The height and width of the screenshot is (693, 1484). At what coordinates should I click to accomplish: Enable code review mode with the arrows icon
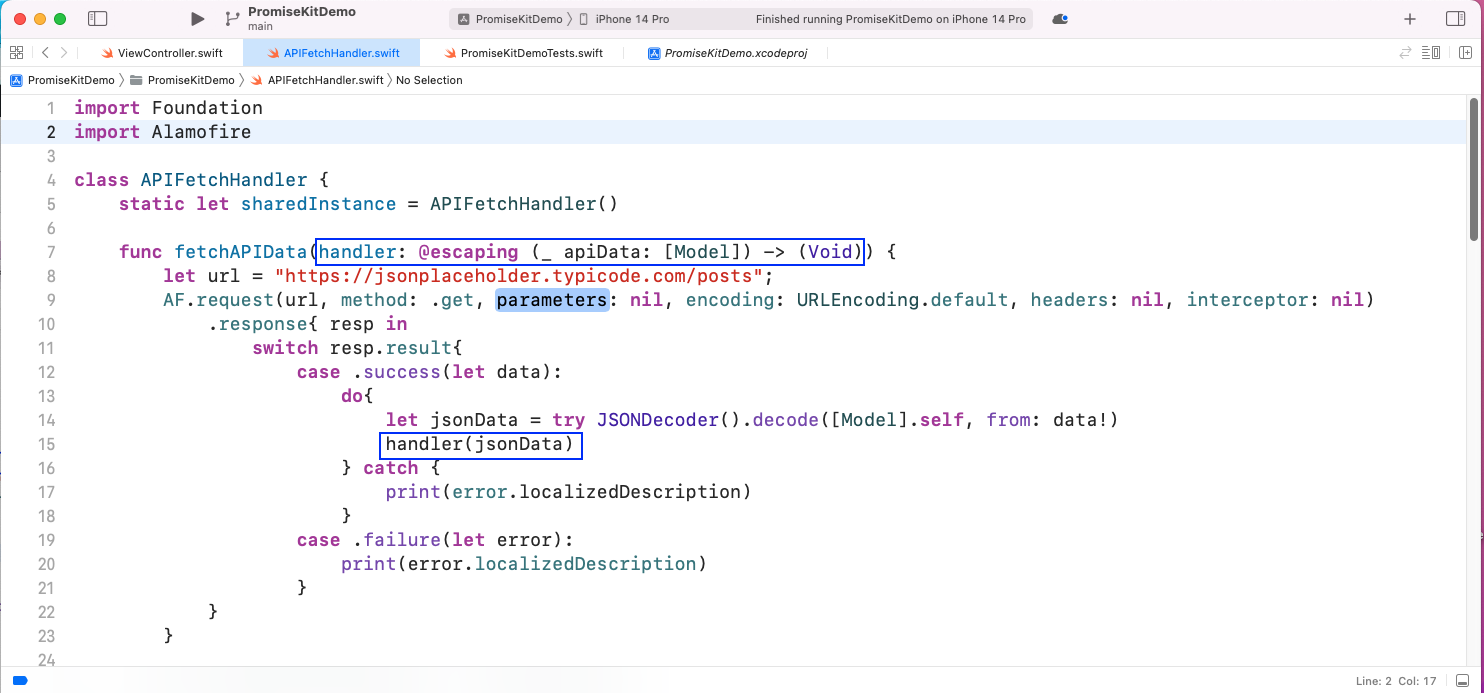coord(1403,52)
